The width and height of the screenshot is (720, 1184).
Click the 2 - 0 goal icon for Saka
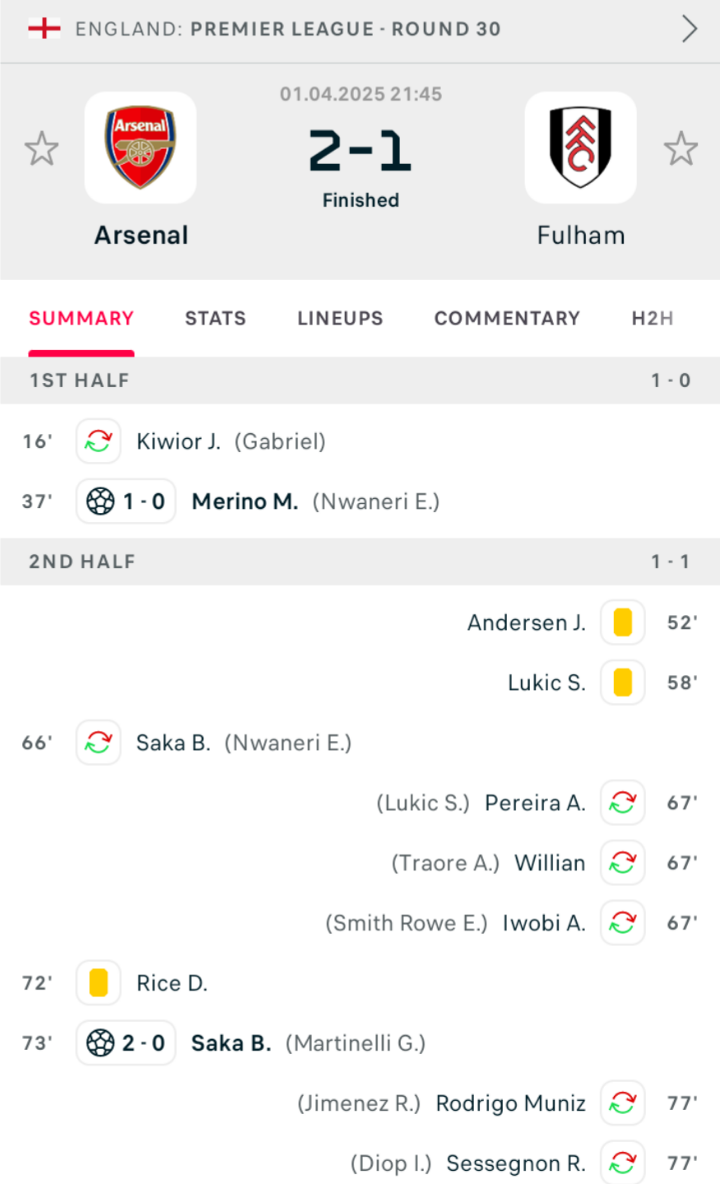point(126,1043)
